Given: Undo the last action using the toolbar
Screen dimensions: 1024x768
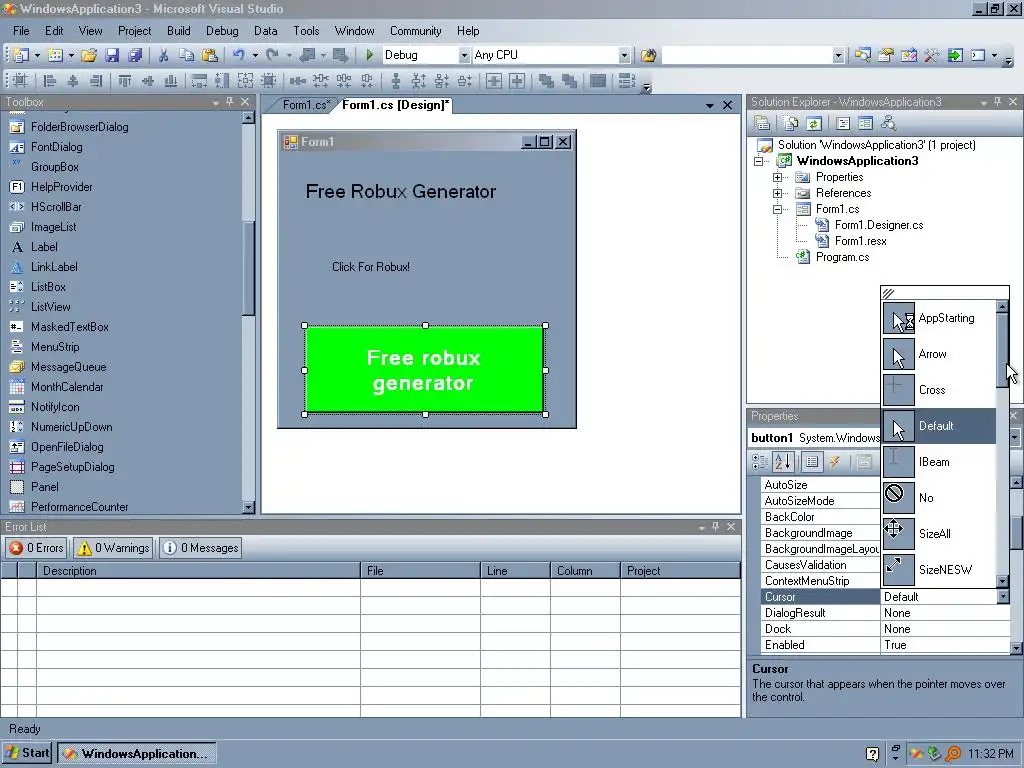Looking at the screenshot, I should [x=238, y=56].
